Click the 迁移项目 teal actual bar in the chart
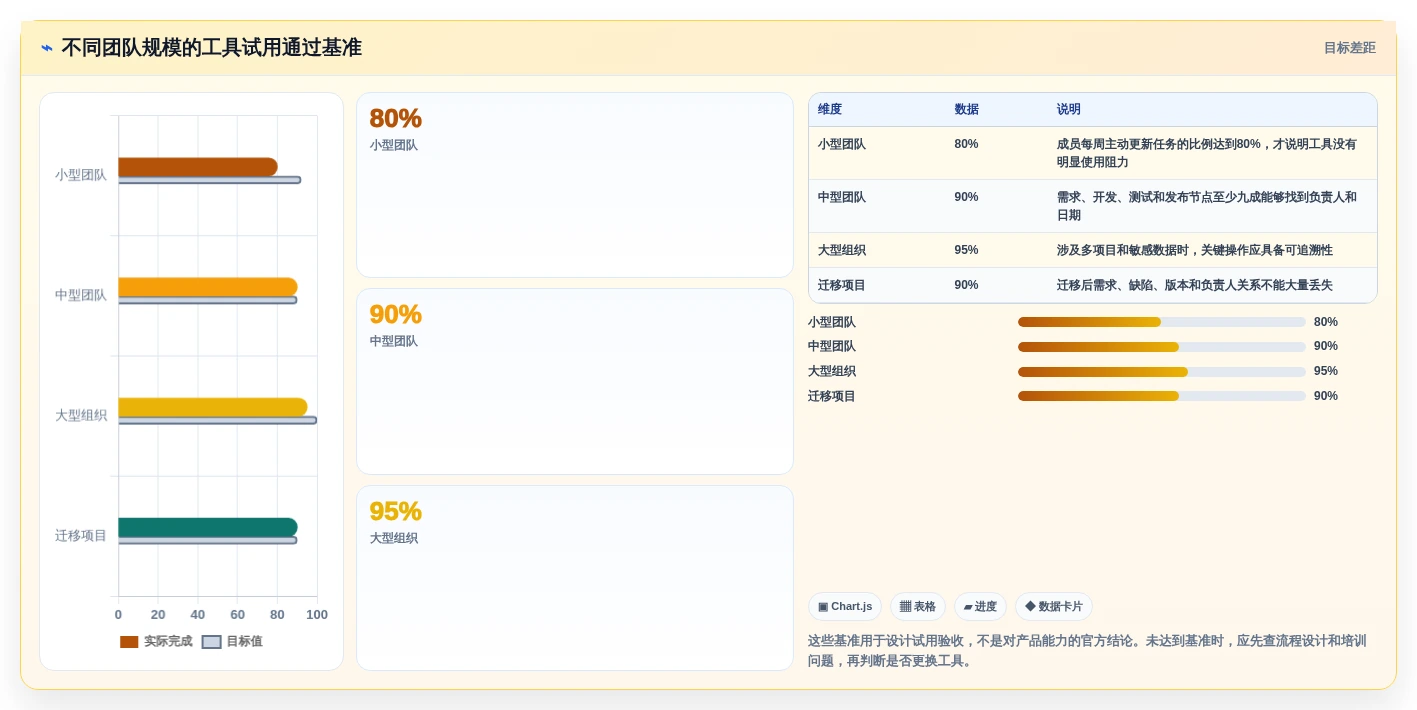The height and width of the screenshot is (710, 1417). (x=208, y=527)
